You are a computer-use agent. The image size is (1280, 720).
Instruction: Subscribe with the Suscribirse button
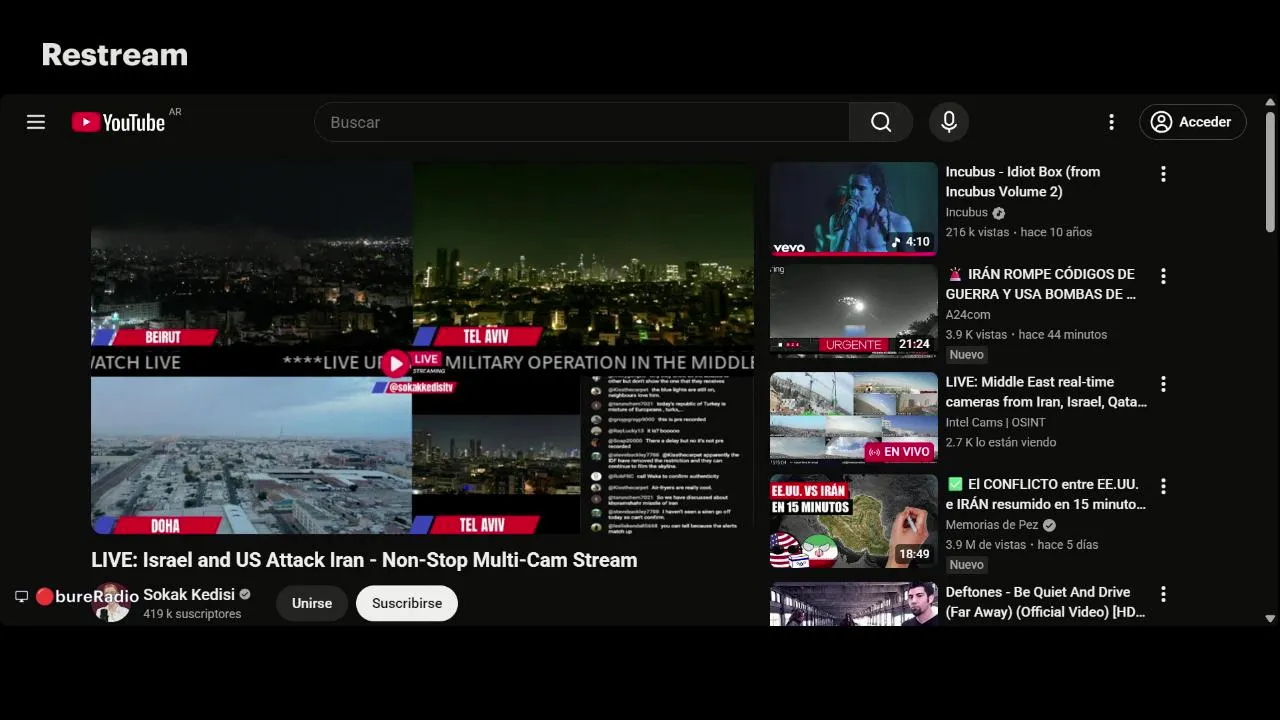click(x=407, y=603)
